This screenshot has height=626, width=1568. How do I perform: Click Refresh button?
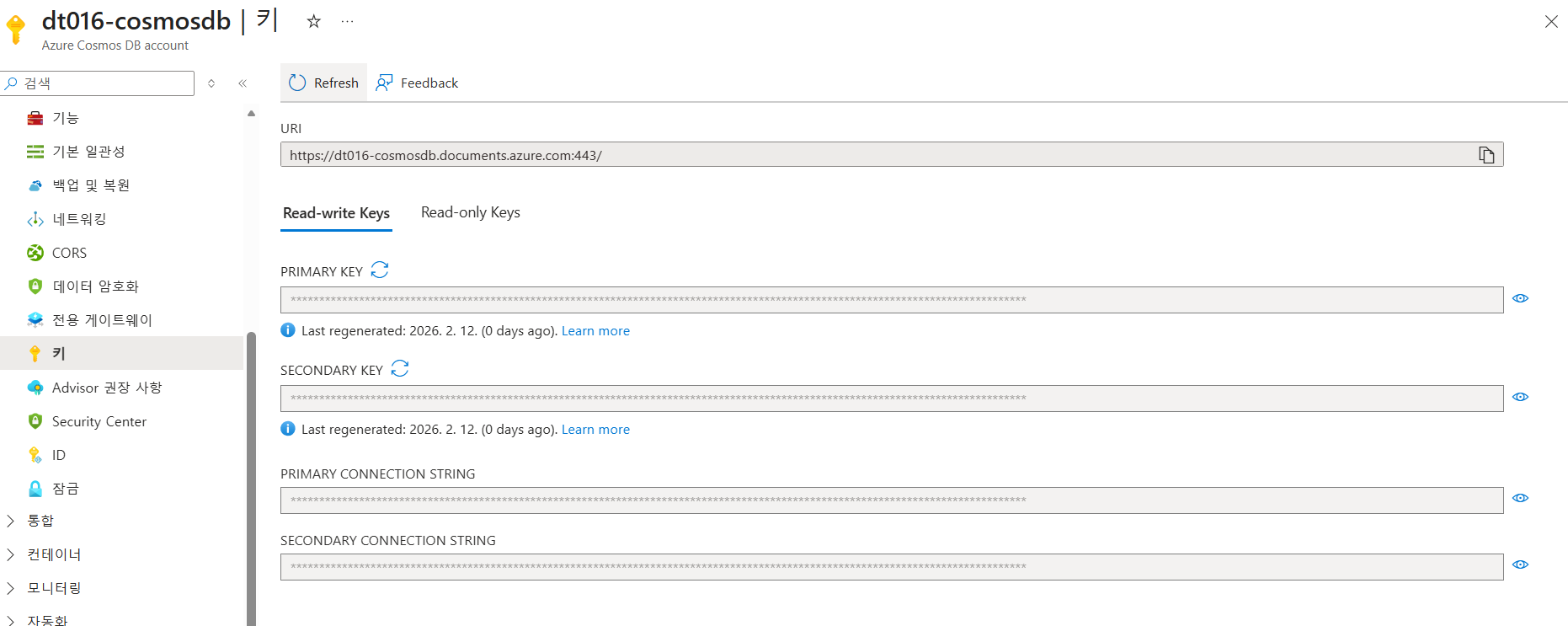323,83
